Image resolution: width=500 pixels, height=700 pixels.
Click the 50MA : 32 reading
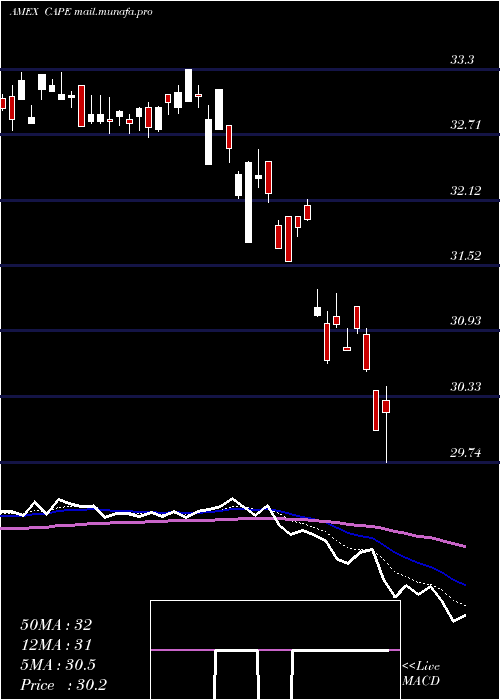[x=56, y=625]
